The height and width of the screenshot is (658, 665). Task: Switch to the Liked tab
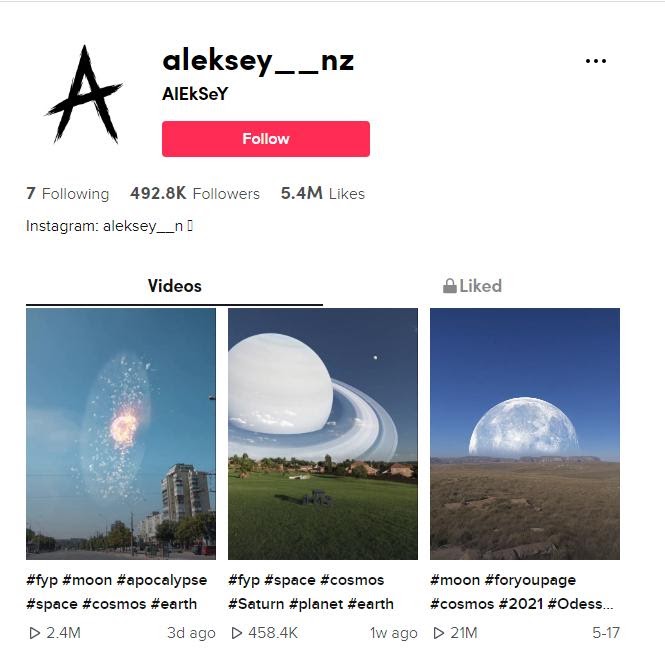pyautogui.click(x=472, y=286)
